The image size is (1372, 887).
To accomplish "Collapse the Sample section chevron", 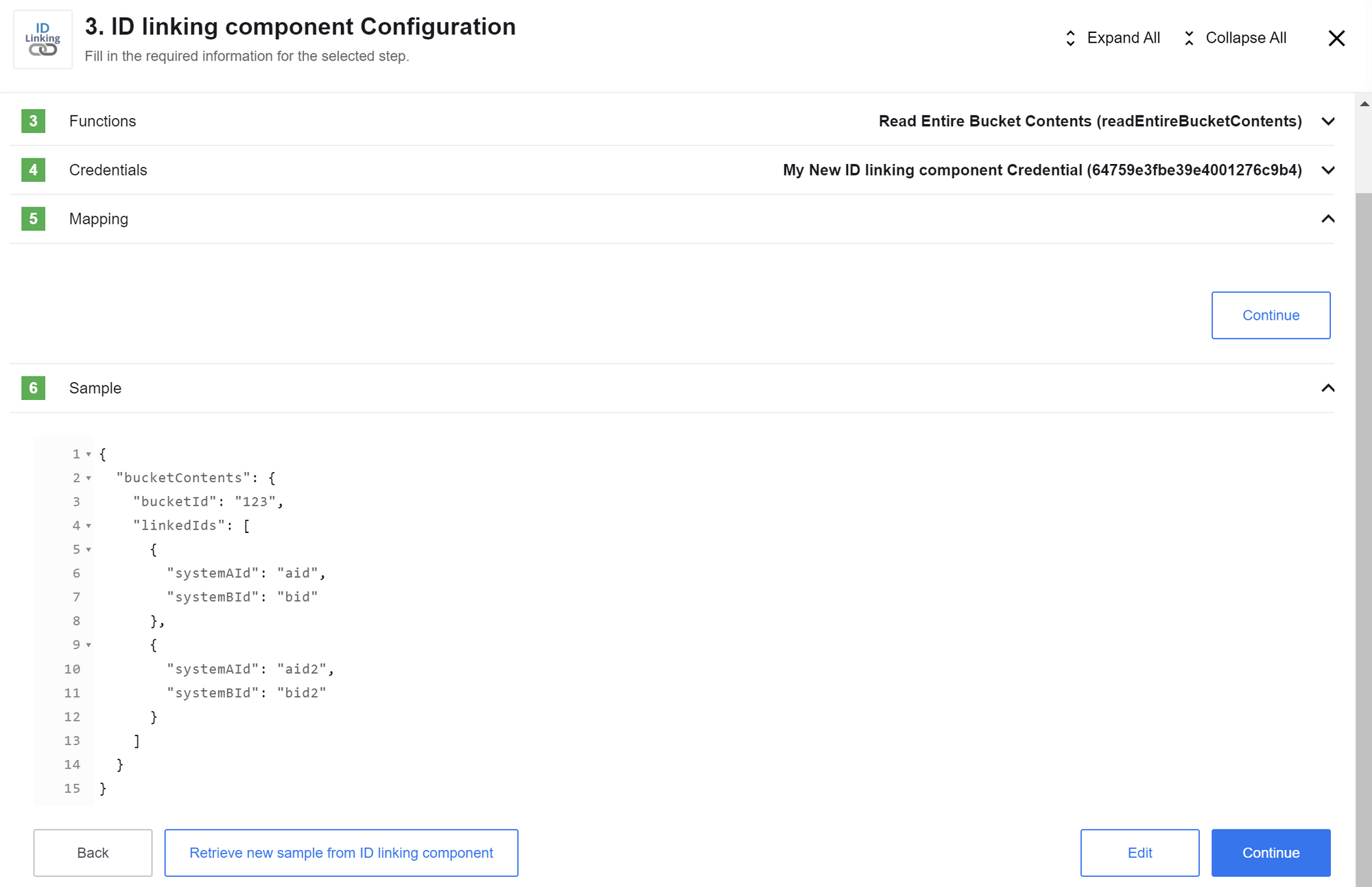I will point(1328,388).
